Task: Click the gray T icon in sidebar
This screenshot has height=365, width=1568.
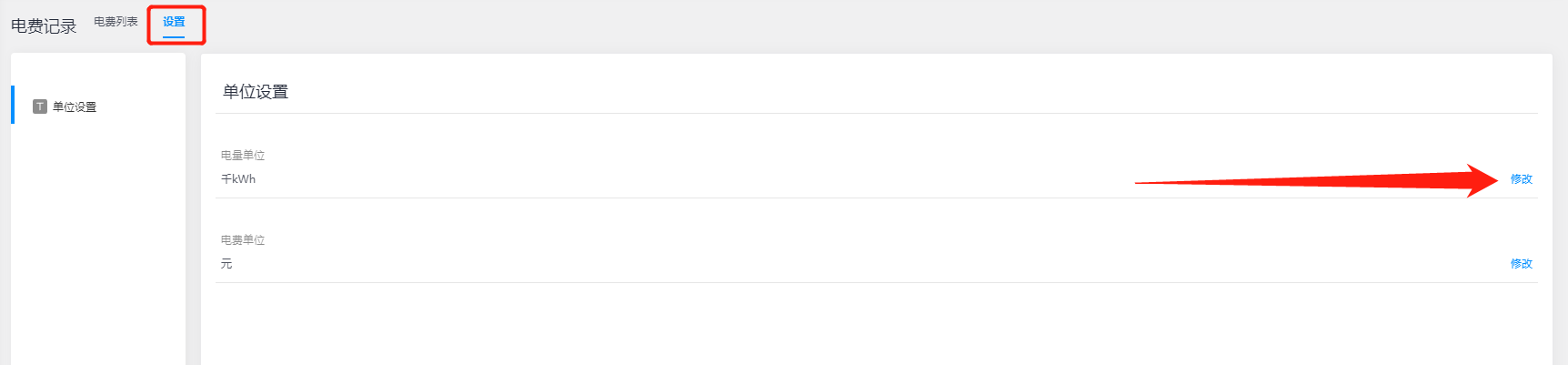Action: [x=40, y=106]
